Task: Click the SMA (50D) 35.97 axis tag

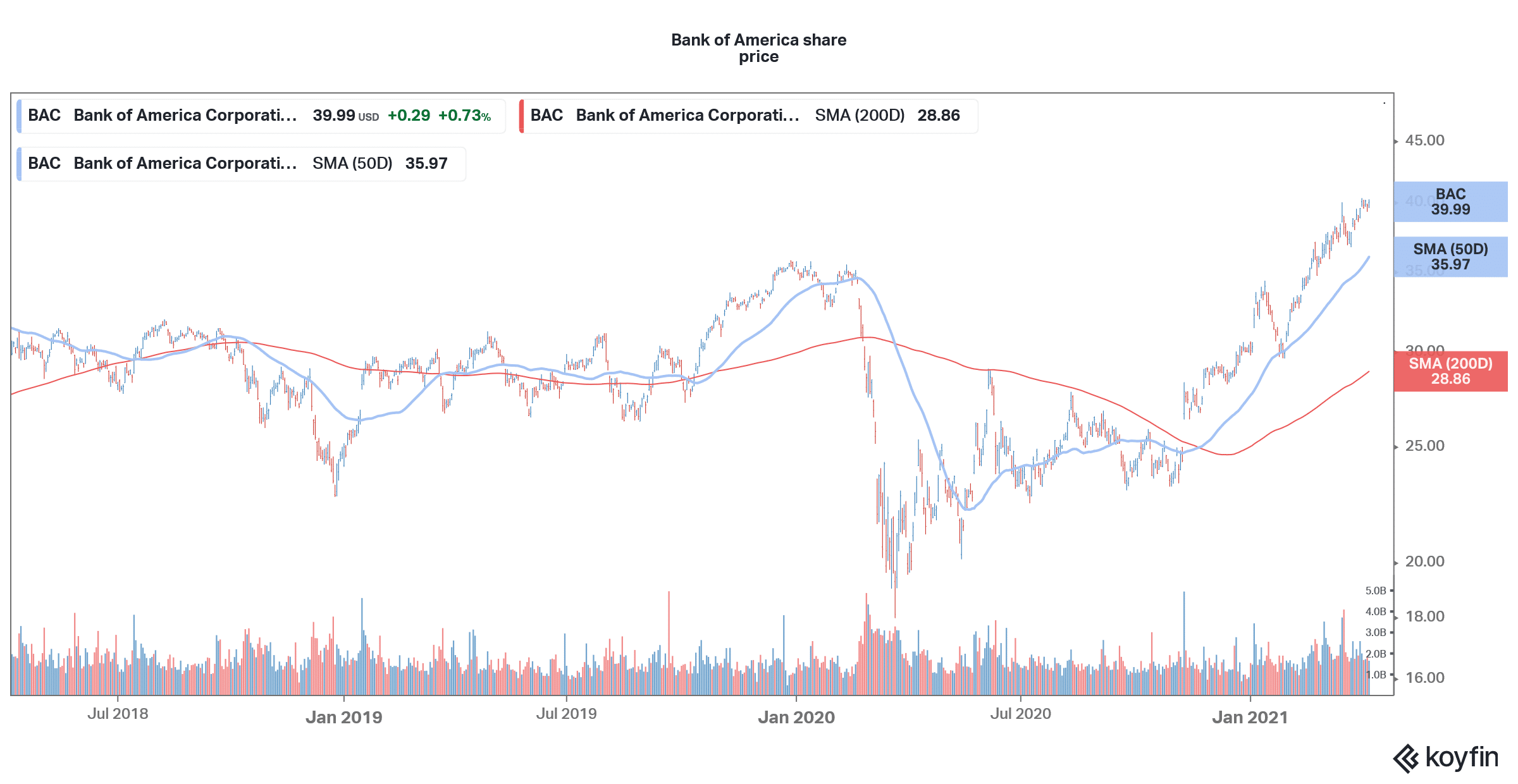Action: coord(1450,257)
